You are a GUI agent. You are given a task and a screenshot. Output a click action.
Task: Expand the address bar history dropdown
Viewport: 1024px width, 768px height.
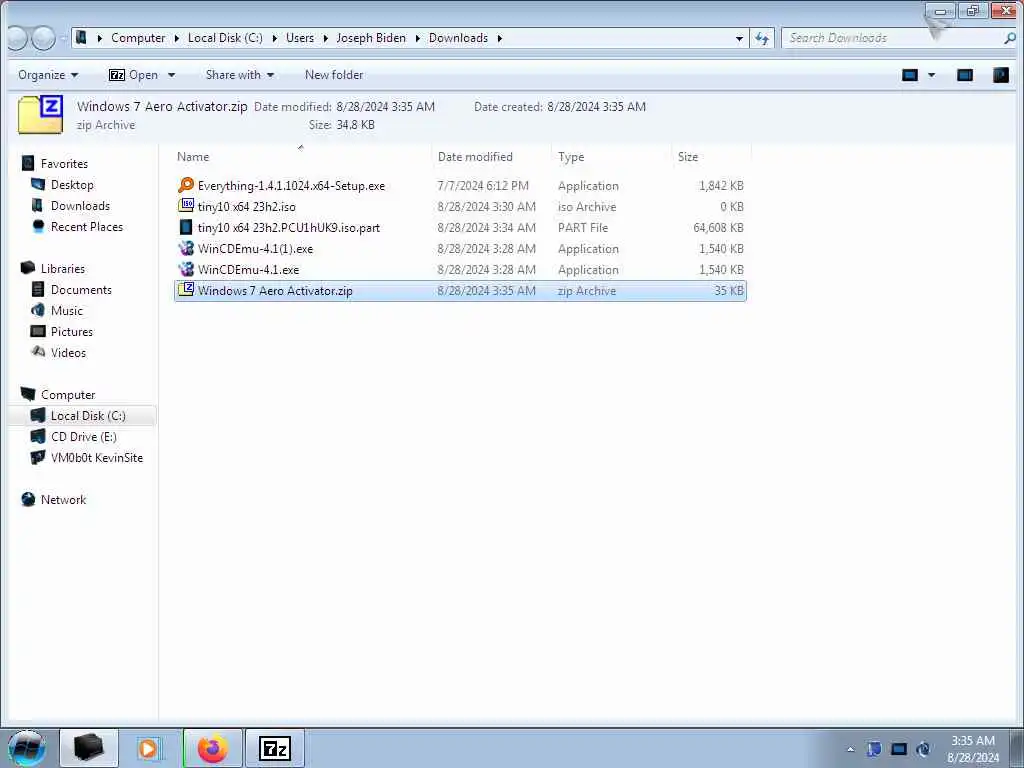point(739,39)
